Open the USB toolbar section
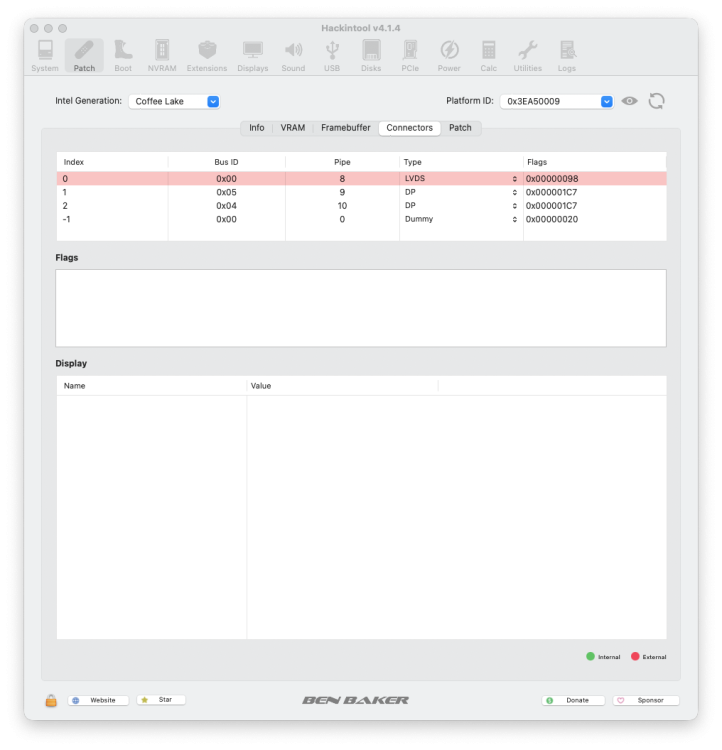722x750 pixels. click(332, 56)
